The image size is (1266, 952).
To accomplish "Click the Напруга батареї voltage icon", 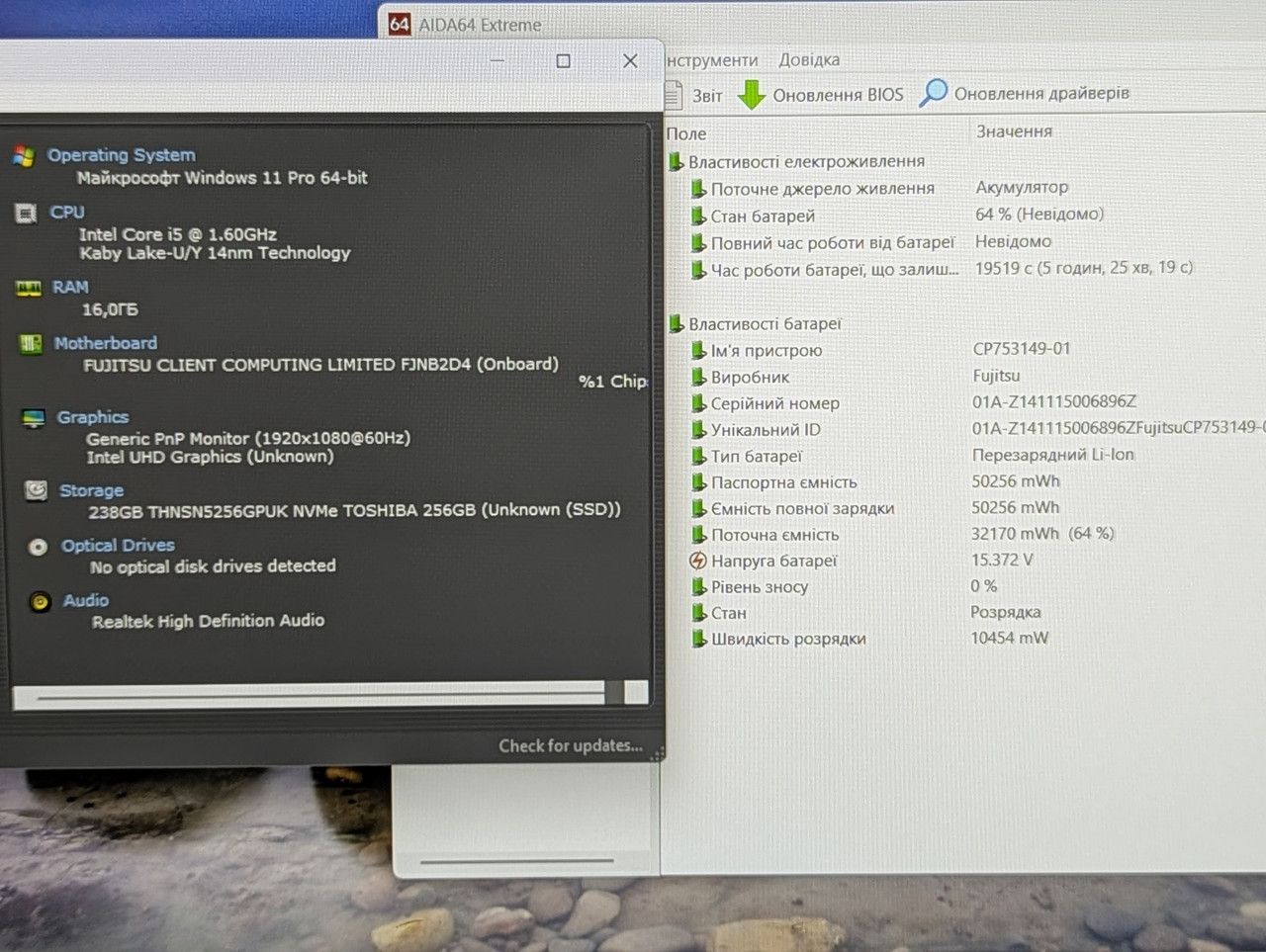I will 698,561.
